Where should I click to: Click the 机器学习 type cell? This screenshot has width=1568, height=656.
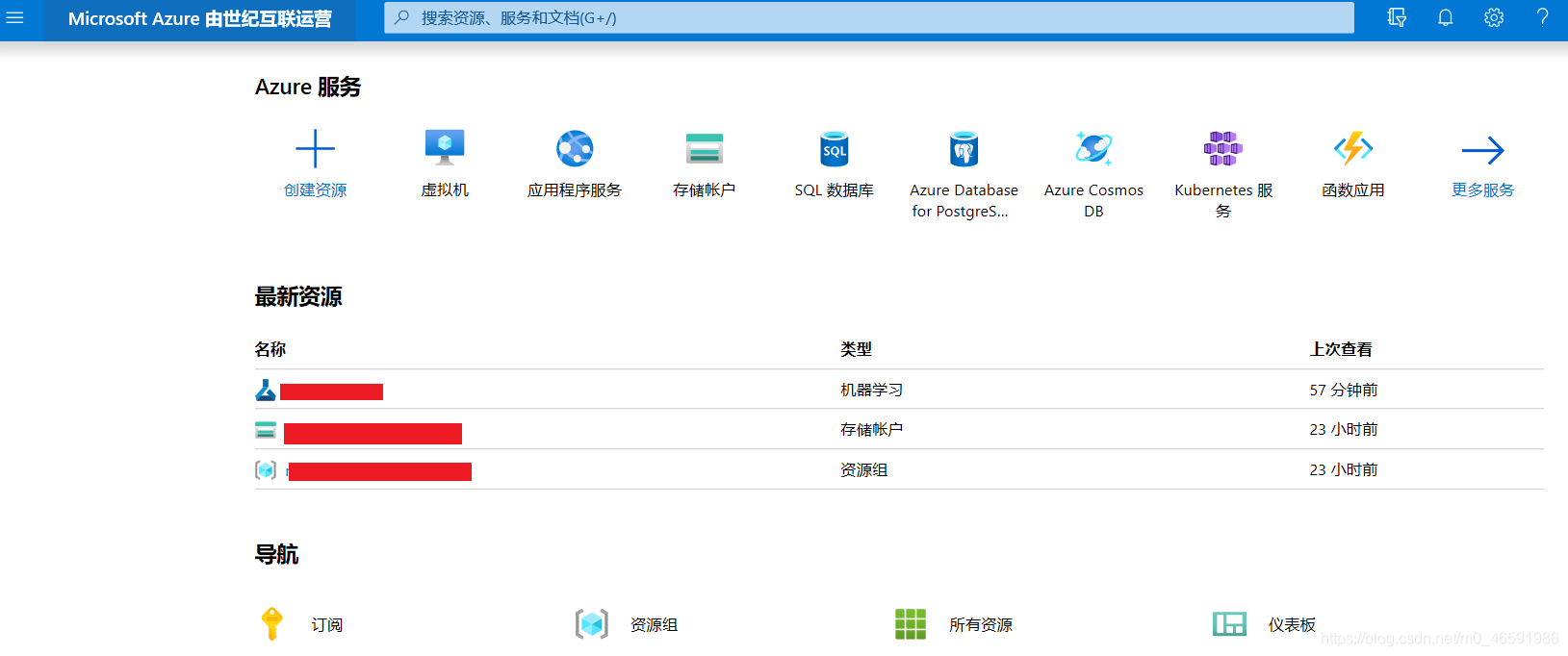(x=871, y=390)
